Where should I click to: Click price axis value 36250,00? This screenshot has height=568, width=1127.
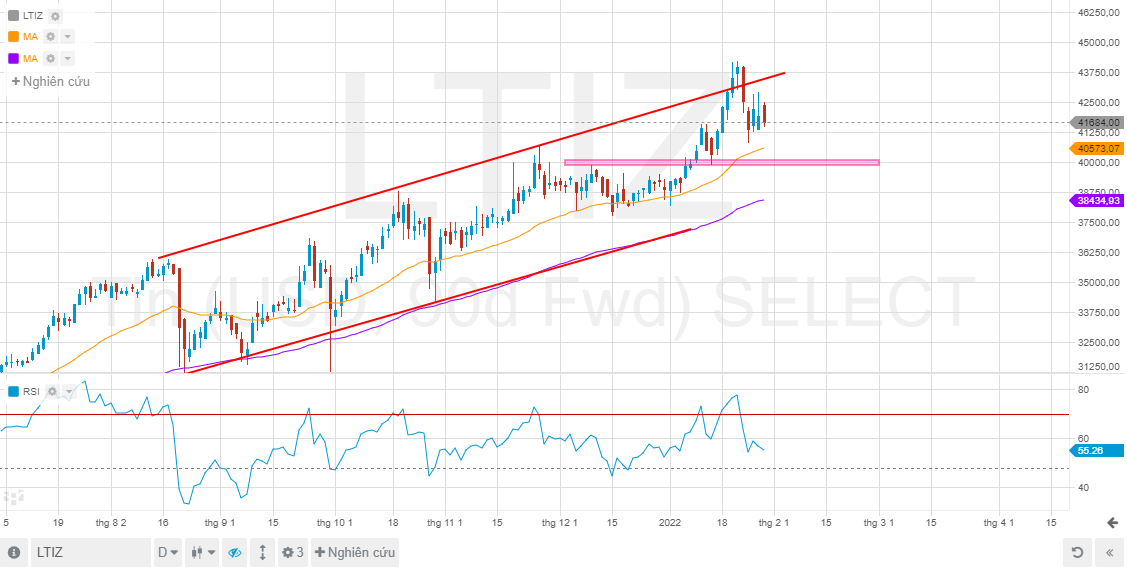(1100, 253)
